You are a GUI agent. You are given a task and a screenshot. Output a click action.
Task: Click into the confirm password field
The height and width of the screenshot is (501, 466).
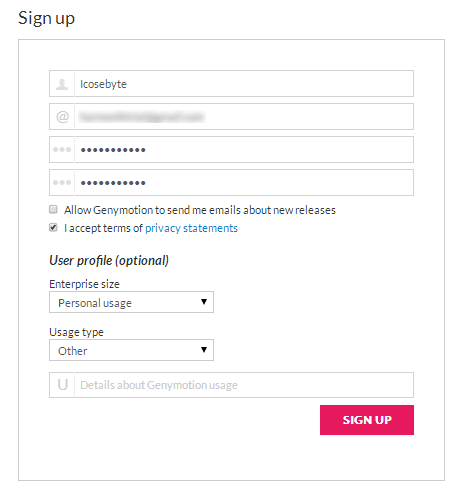point(244,183)
